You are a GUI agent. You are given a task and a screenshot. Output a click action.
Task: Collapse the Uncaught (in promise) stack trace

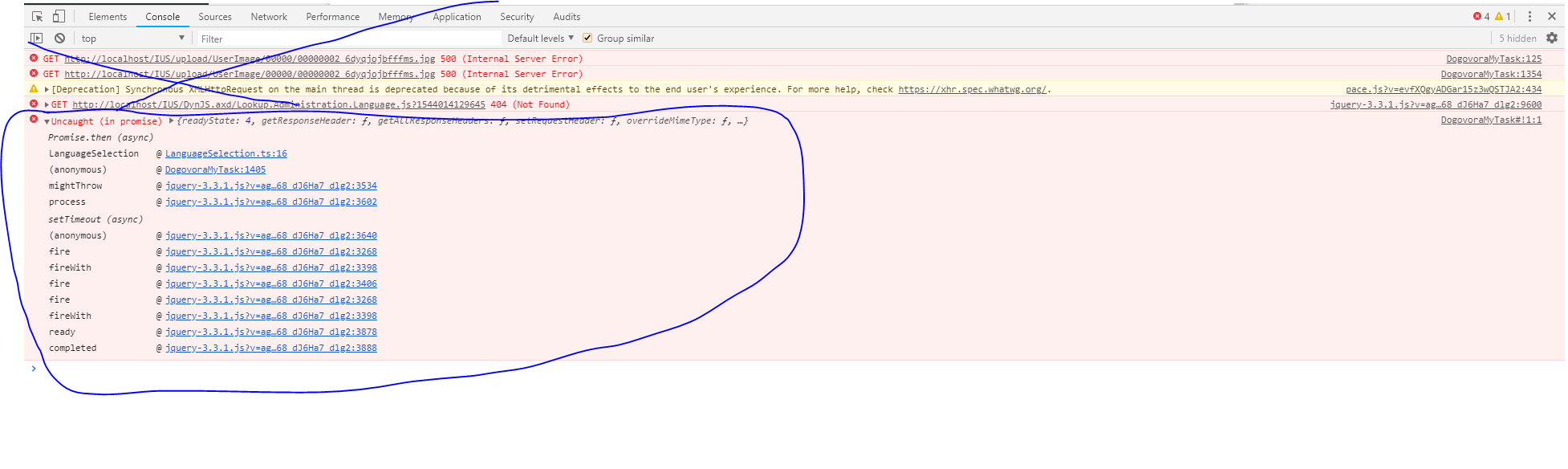coord(47,121)
